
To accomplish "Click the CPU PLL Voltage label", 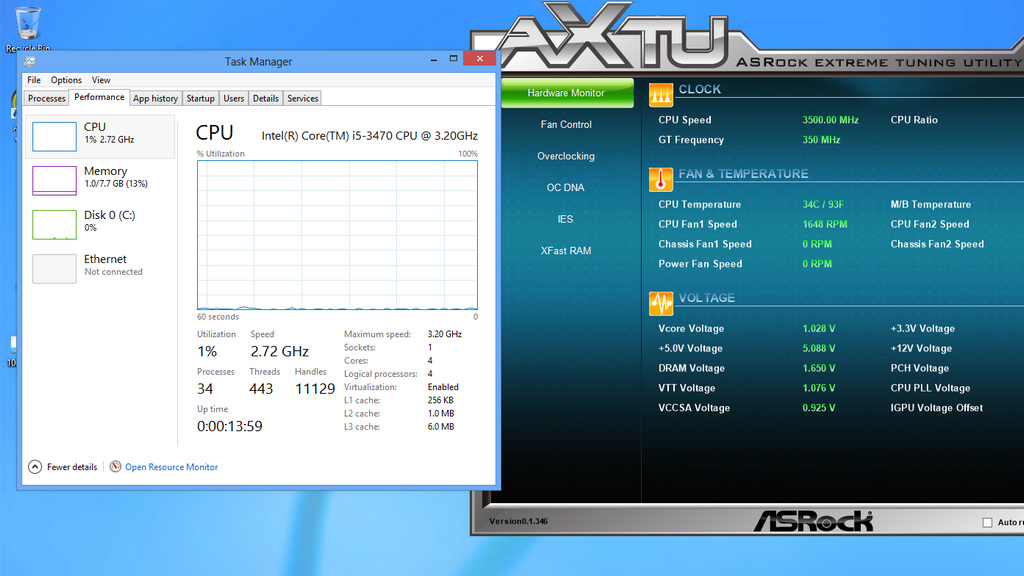I will point(930,388).
